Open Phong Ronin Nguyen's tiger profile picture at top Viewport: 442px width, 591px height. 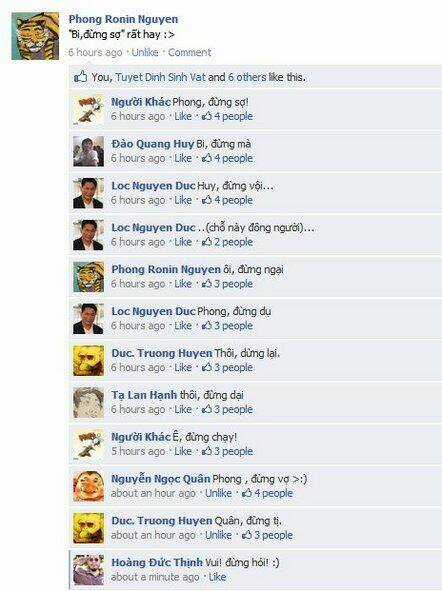point(35,36)
